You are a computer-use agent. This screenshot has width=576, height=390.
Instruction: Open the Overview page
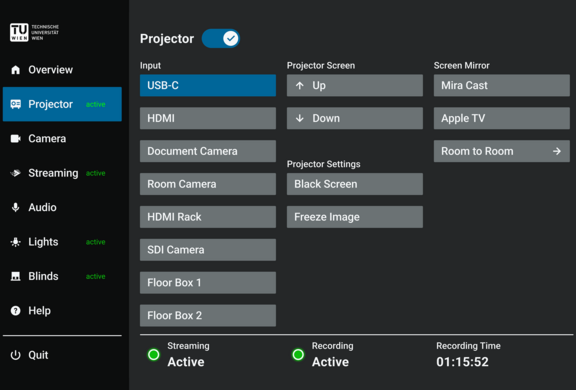(x=62, y=70)
